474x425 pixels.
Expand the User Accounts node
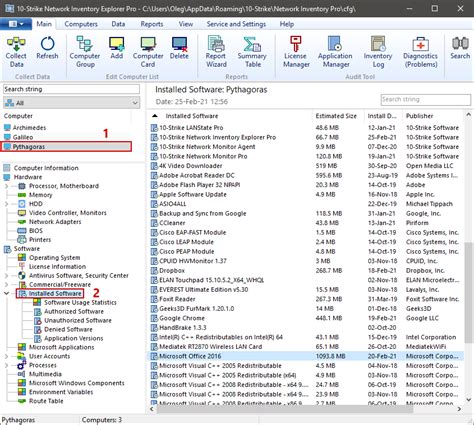click(x=6, y=356)
